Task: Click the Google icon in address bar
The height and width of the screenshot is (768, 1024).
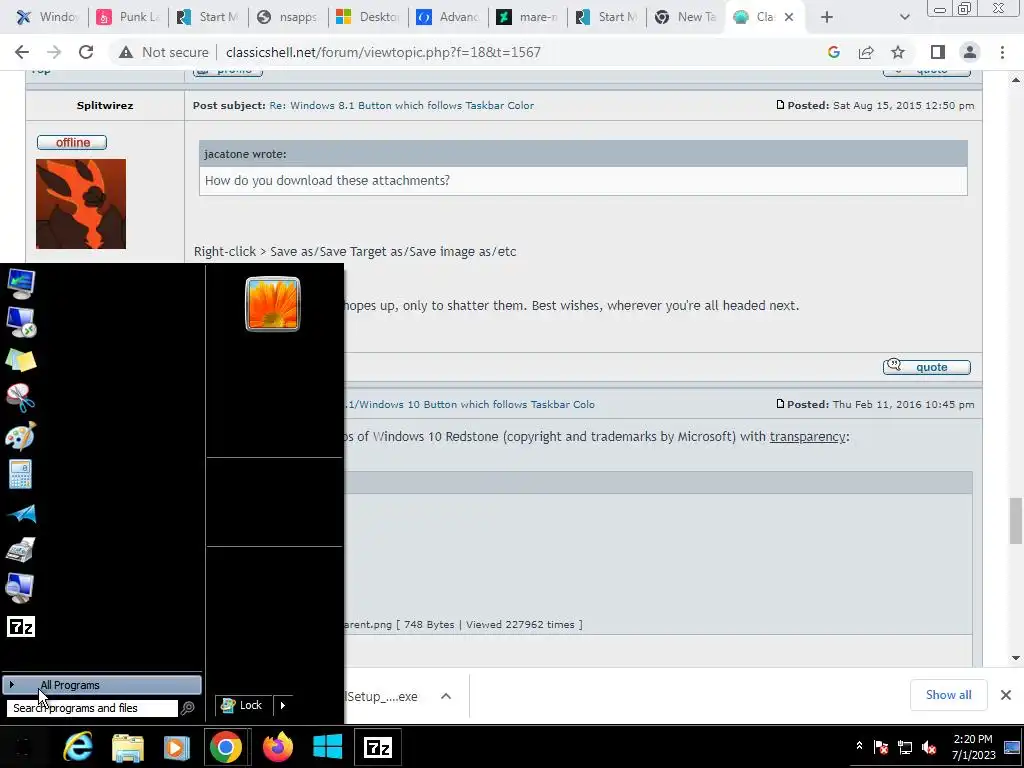Action: click(x=833, y=52)
